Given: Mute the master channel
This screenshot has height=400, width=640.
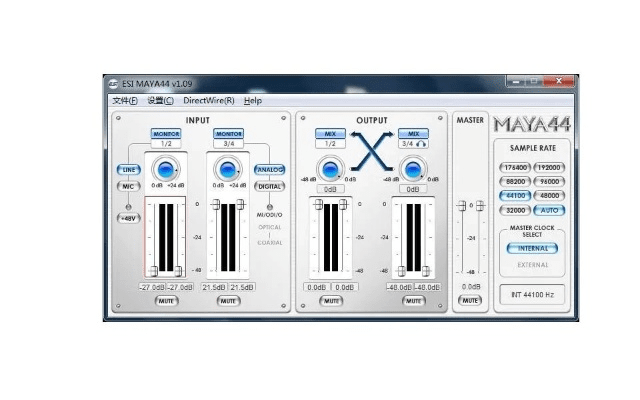Looking at the screenshot, I should [470, 300].
